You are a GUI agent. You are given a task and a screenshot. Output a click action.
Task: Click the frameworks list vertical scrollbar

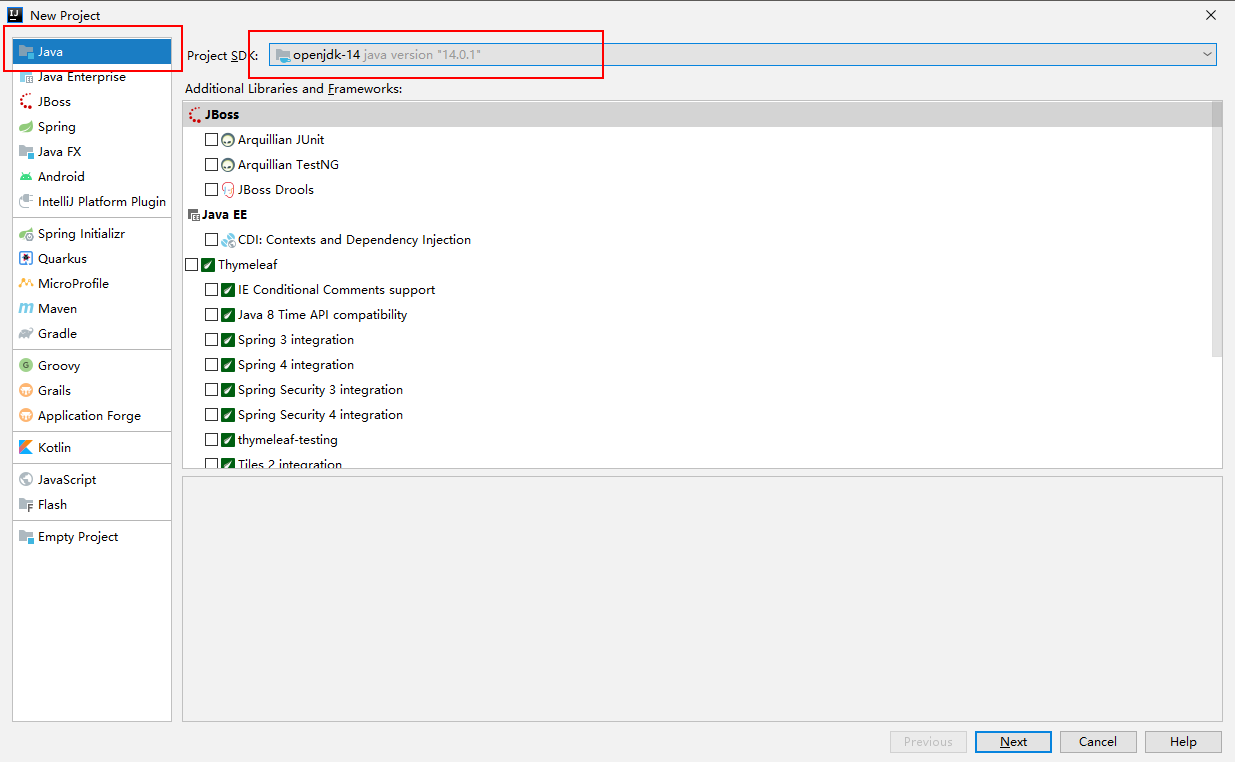click(1217, 229)
